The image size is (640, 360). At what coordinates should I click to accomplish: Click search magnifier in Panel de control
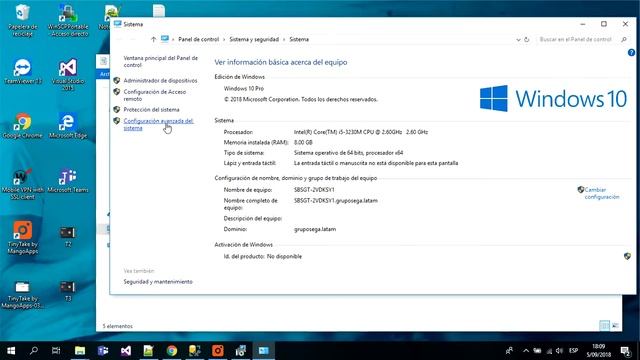624,40
